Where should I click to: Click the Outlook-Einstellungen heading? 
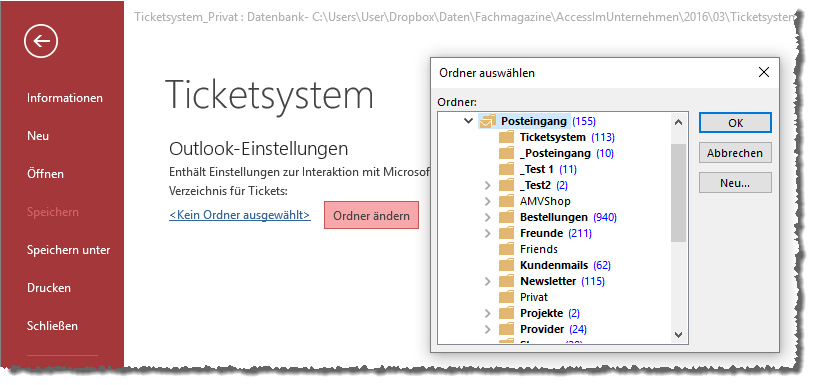point(258,149)
